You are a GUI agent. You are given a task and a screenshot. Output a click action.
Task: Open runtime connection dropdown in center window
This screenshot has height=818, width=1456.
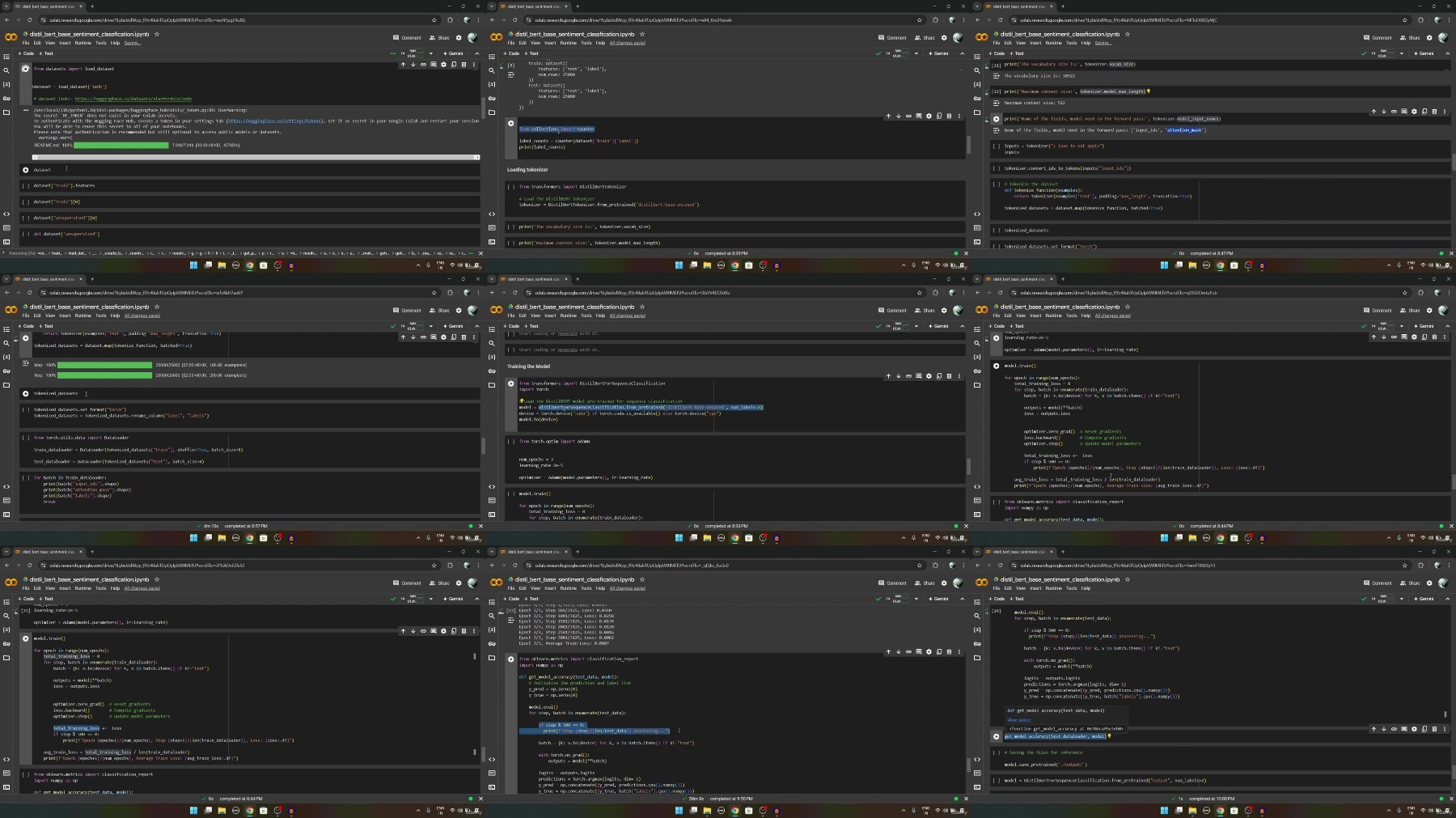916,326
